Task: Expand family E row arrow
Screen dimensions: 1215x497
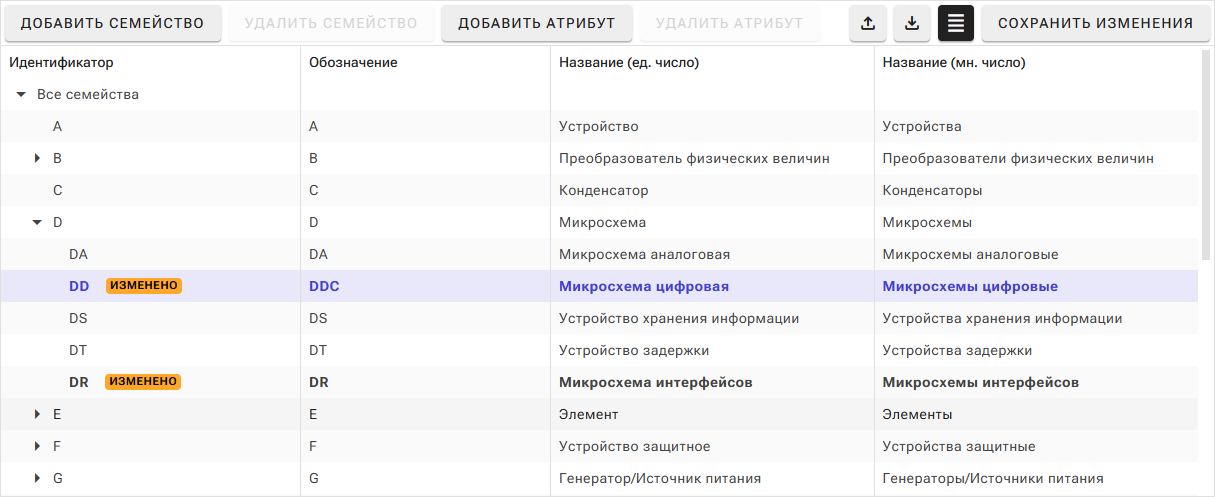Action: [37, 415]
